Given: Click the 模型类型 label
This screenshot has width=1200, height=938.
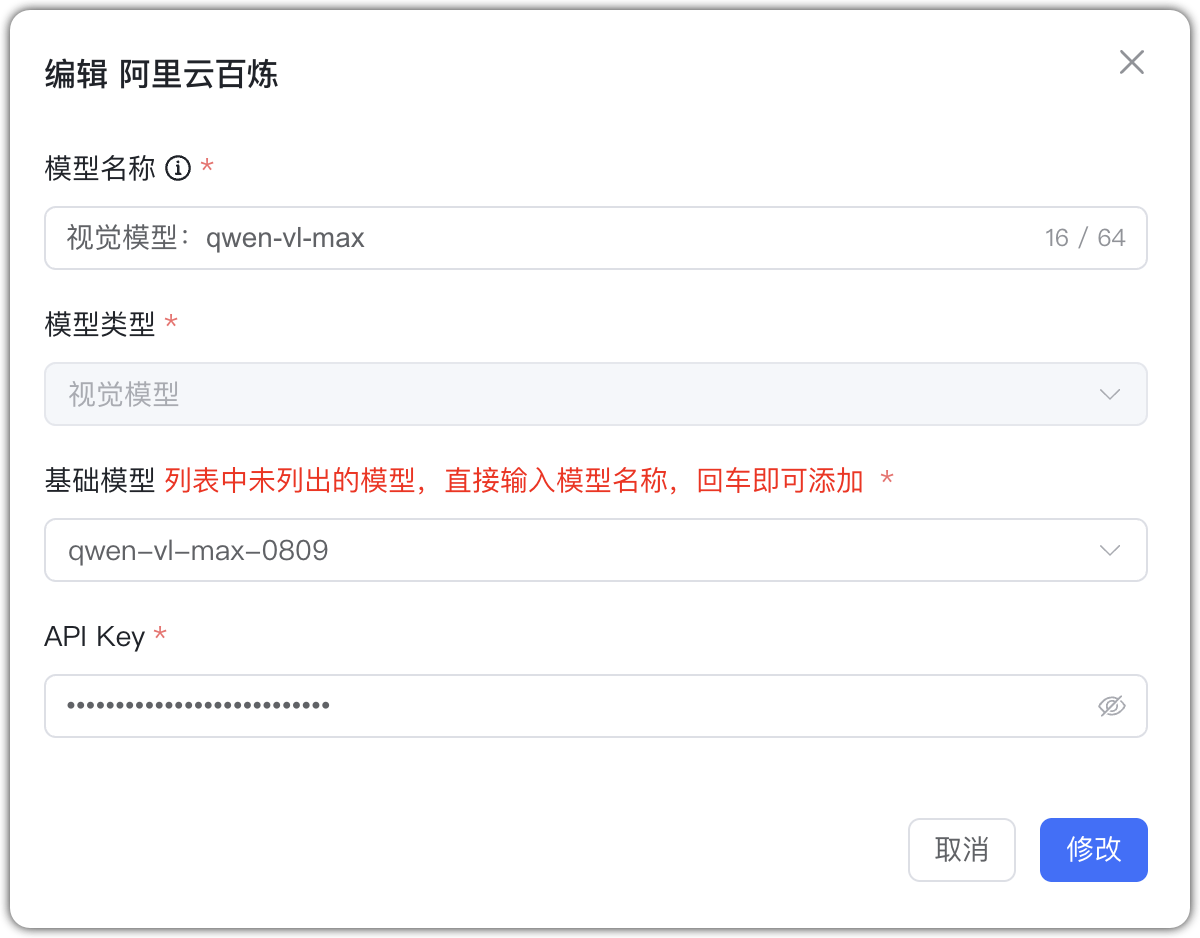Looking at the screenshot, I should pos(100,324).
